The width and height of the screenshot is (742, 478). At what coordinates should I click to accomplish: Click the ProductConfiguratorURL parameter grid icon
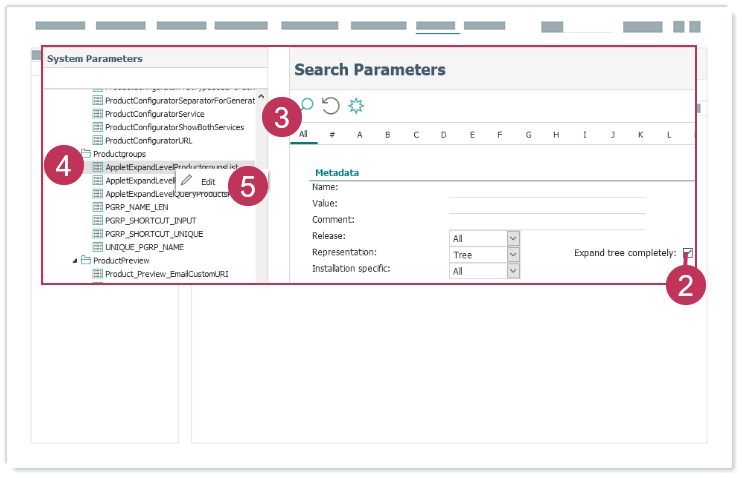coord(98,141)
